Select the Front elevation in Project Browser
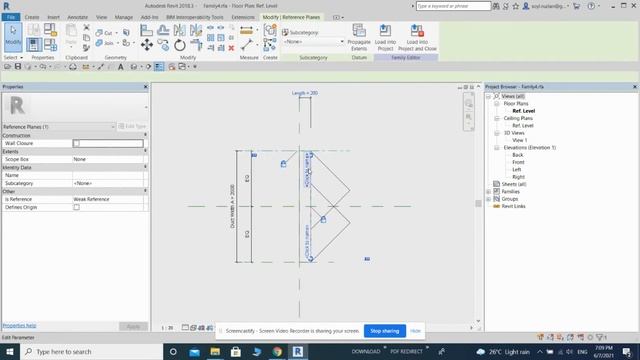The width and height of the screenshot is (640, 360). (x=518, y=162)
